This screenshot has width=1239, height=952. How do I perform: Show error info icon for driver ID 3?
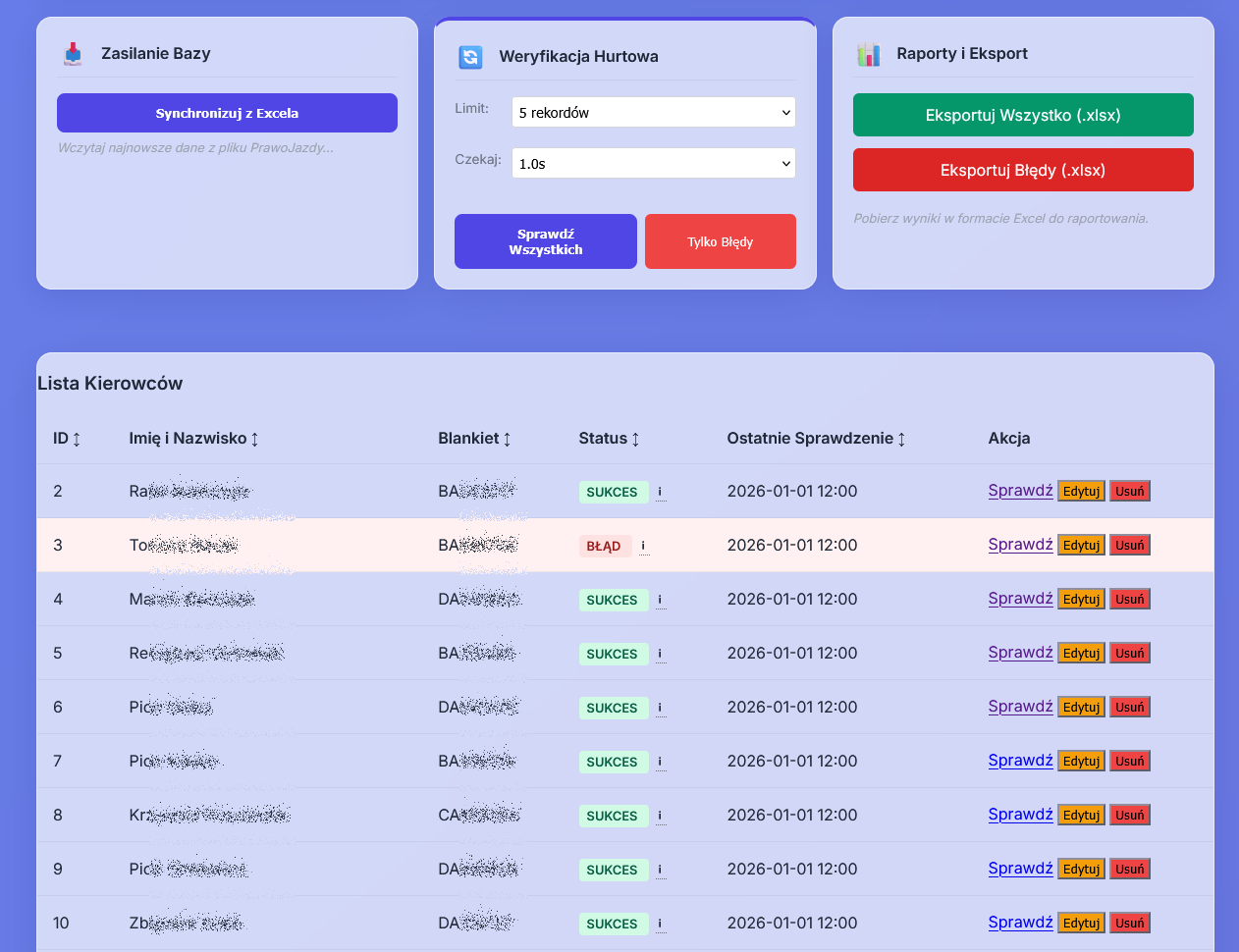coord(643,546)
